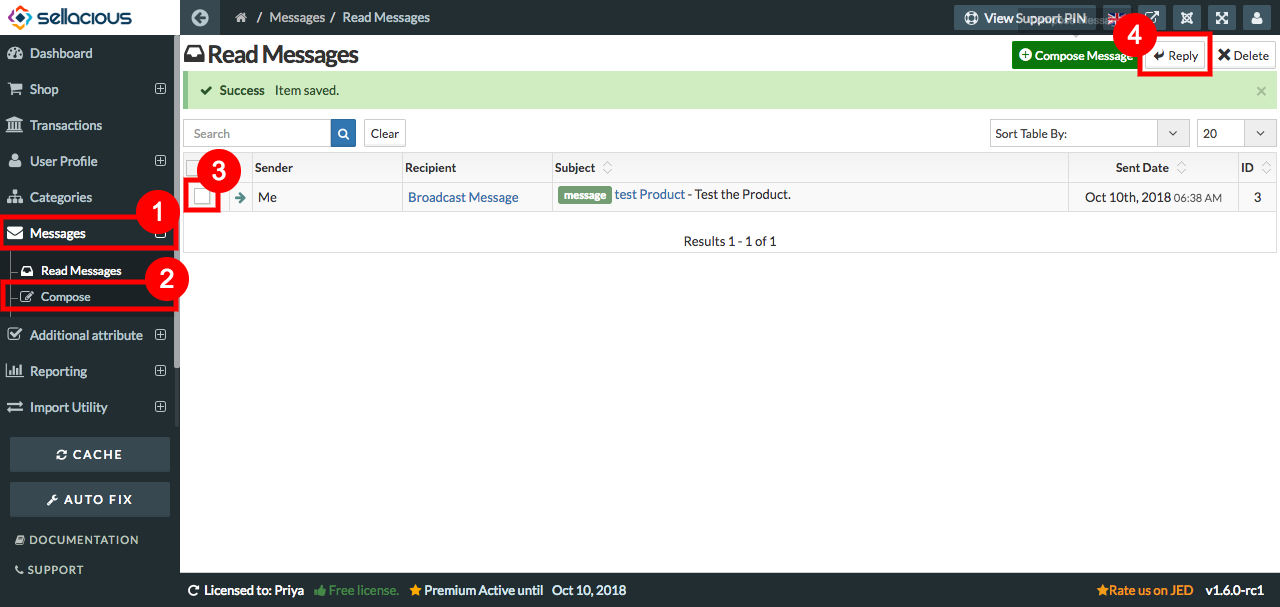Open the DOCUMENTATION link
Screen dimensions: 1280x607
tap(77, 540)
